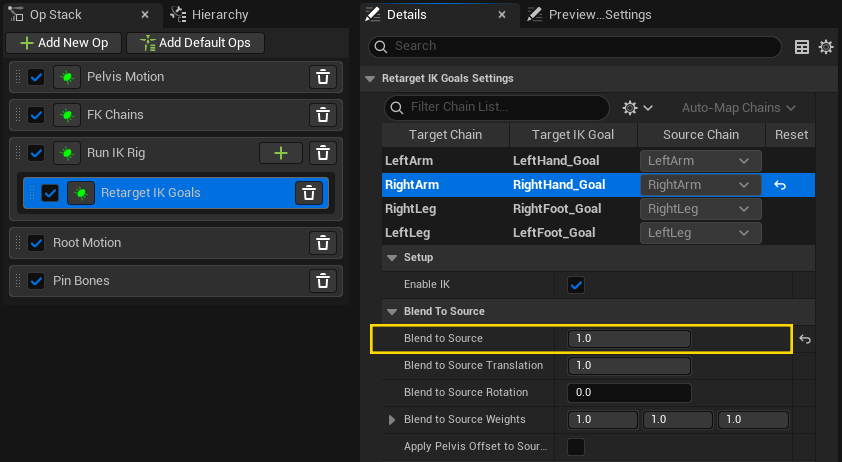
Task: Delete the Root Motion op
Action: tap(323, 243)
